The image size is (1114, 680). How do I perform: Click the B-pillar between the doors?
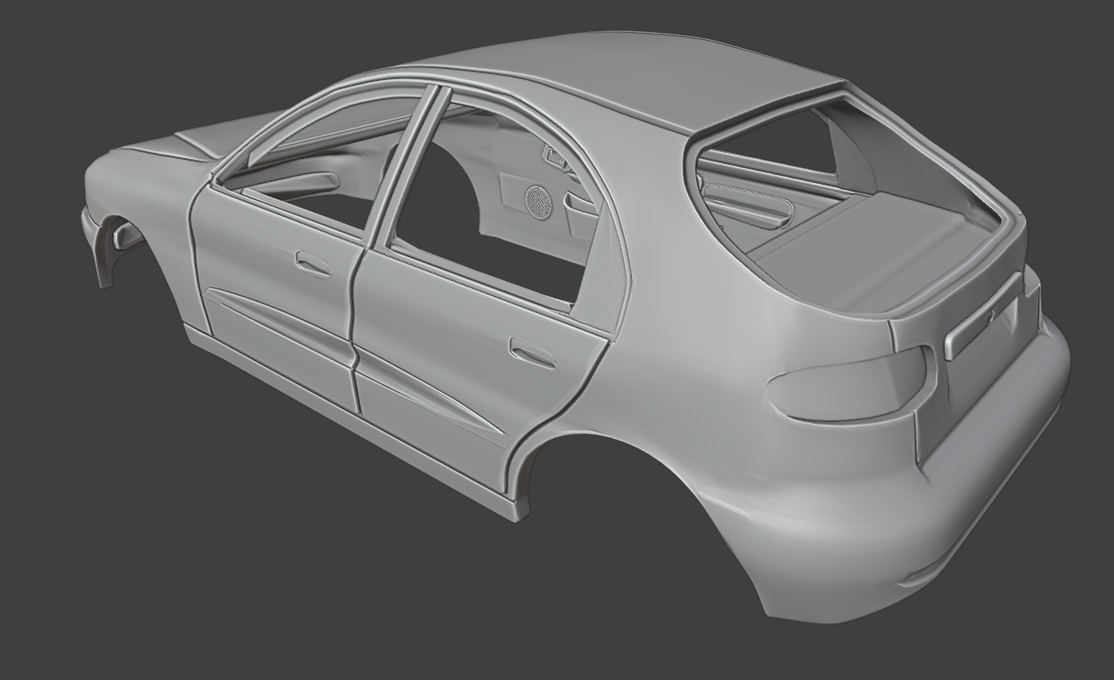point(405,170)
